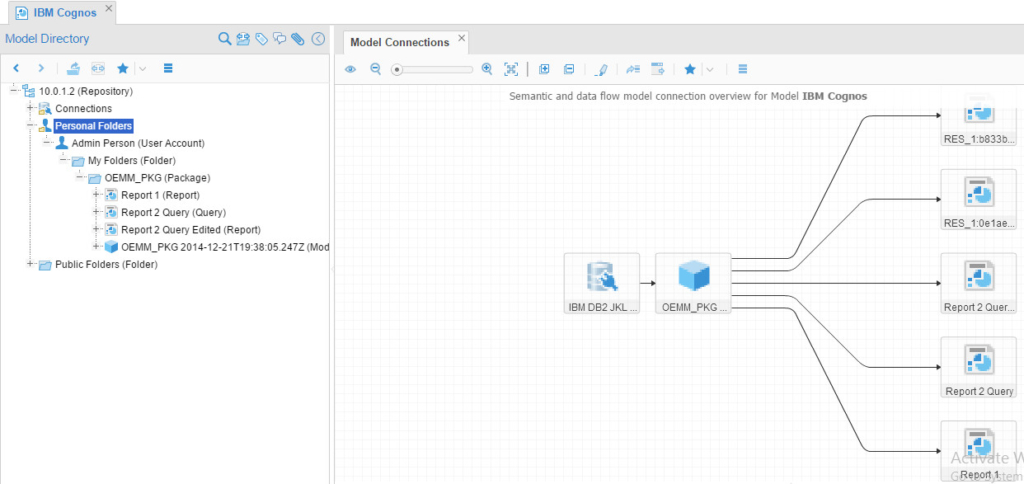Close the IBM Cognos tab

click(x=108, y=8)
